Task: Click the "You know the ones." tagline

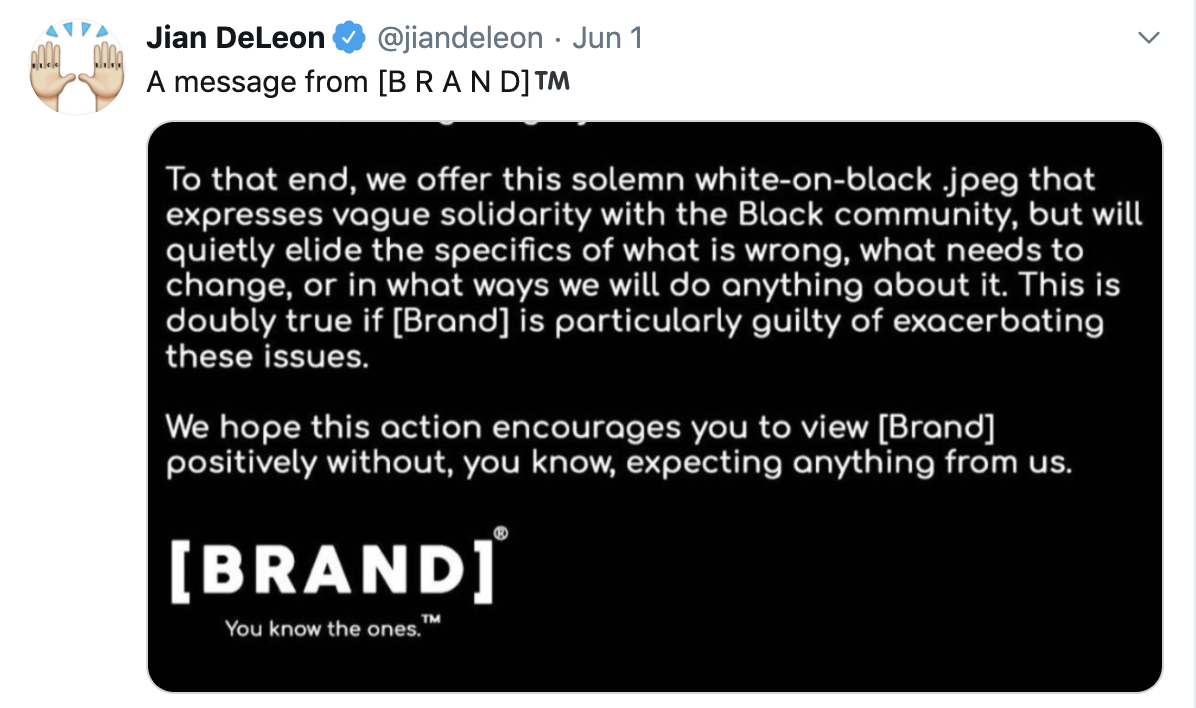Action: click(x=322, y=629)
